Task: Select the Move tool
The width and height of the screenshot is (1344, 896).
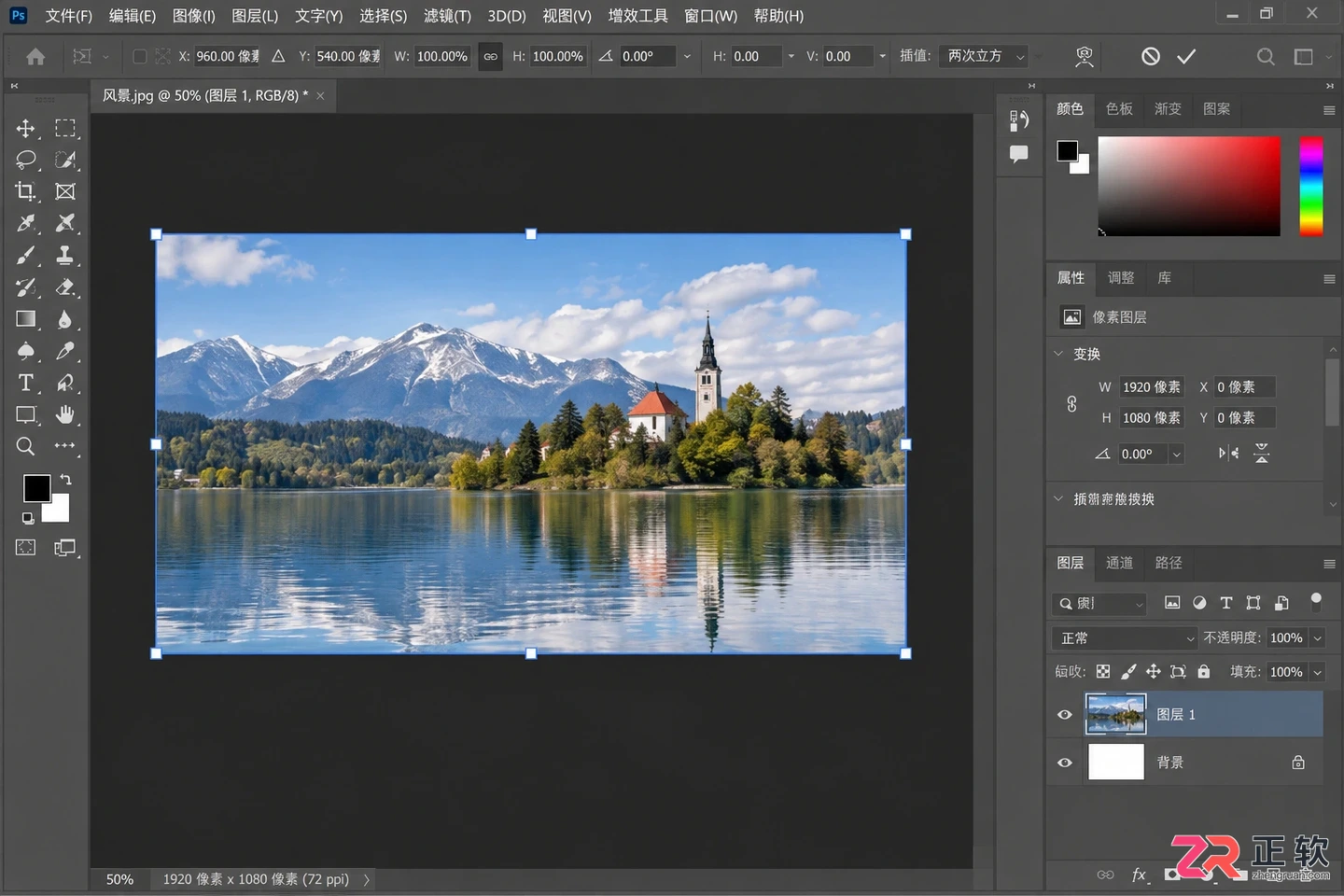Action: (x=26, y=128)
